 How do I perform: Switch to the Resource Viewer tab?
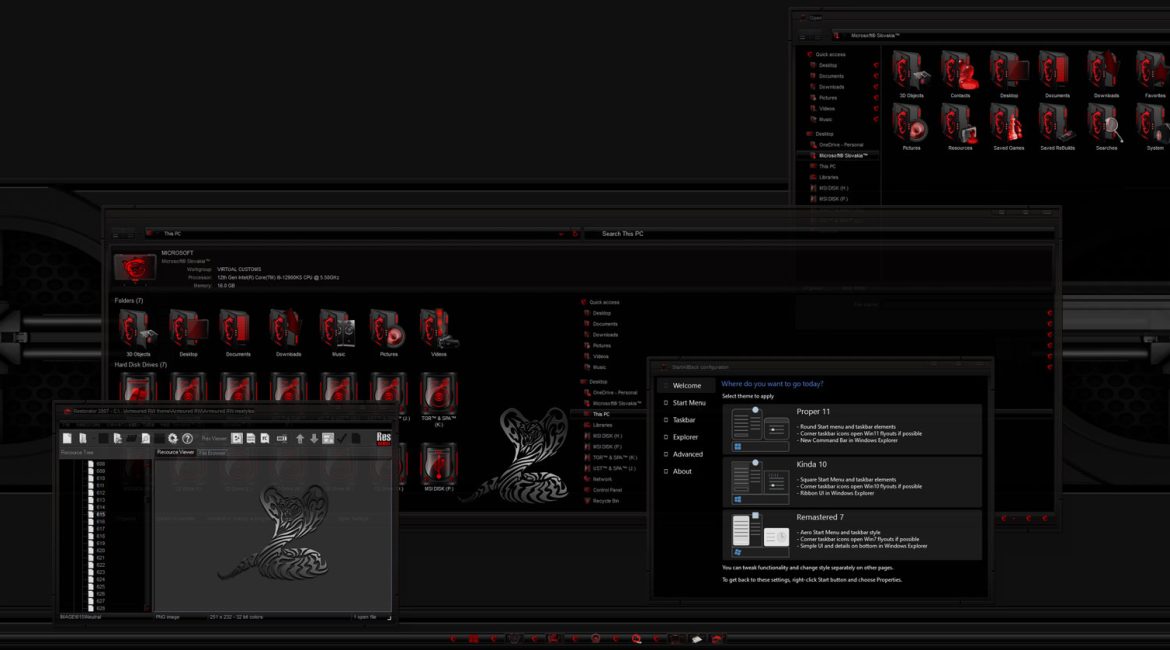click(175, 452)
